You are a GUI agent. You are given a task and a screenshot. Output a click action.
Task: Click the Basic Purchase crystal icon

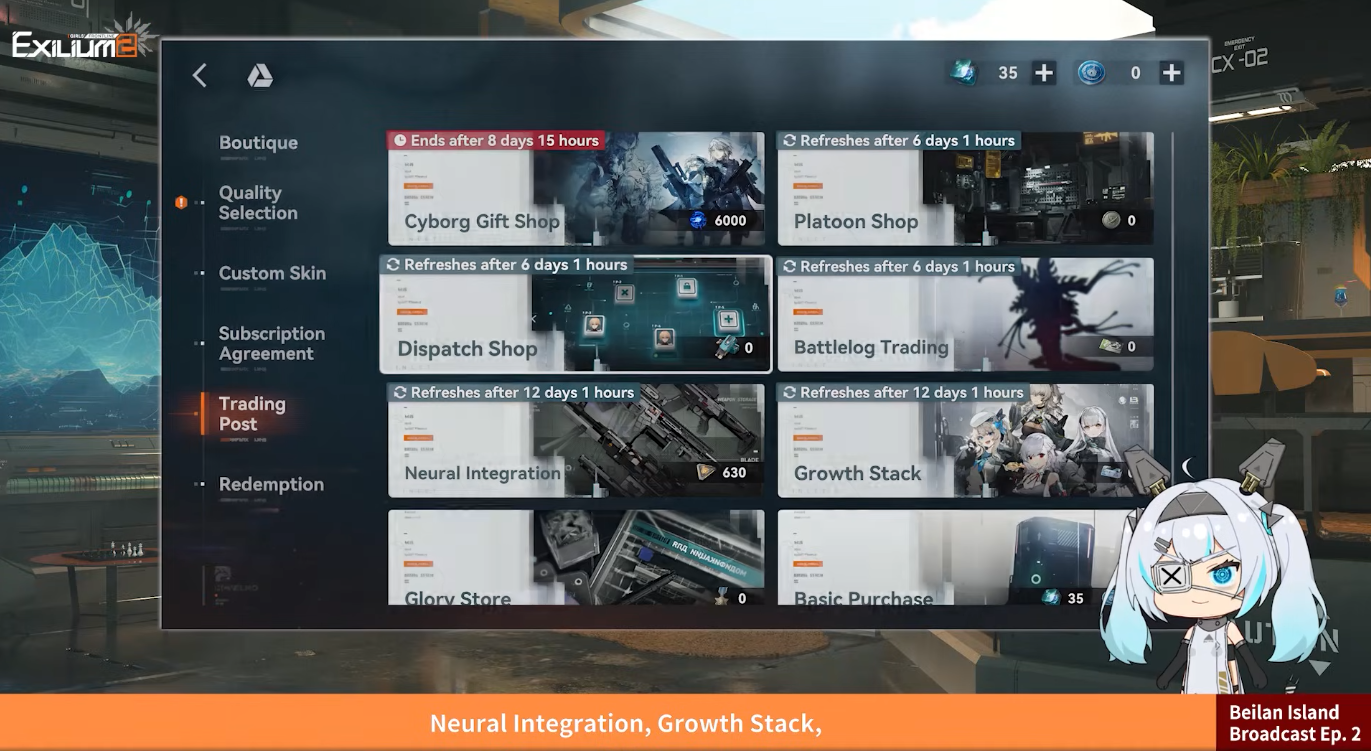click(x=1051, y=598)
